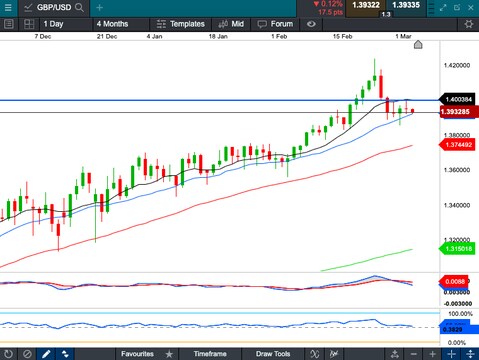Open the chart pattern tools icon
This screenshot has width=479, height=360.
tap(334, 354)
